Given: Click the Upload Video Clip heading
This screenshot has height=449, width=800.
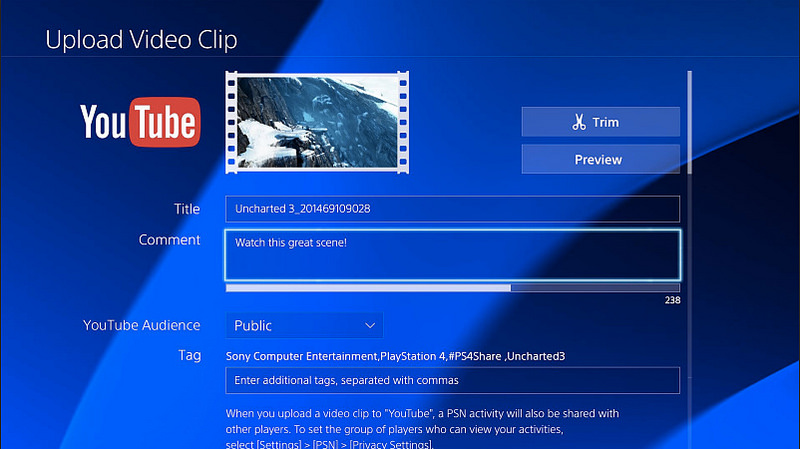Looking at the screenshot, I should coord(141,41).
